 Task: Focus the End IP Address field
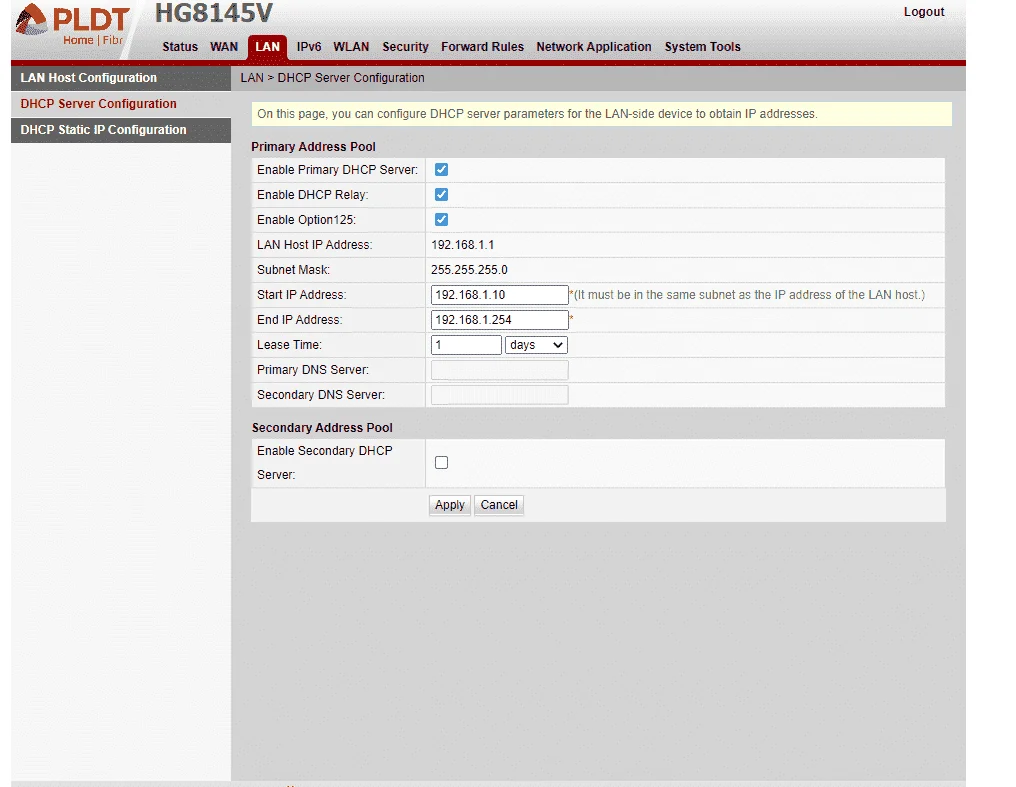click(500, 320)
